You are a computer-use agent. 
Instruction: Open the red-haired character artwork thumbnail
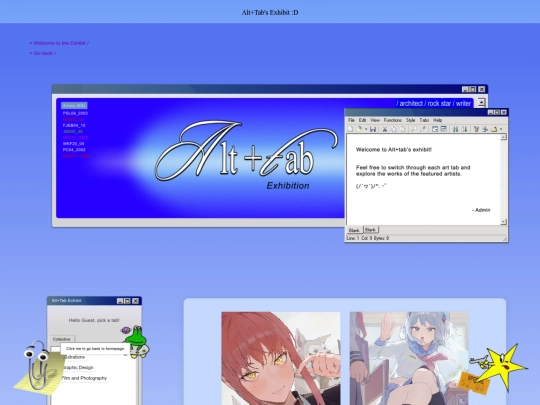tap(281, 358)
